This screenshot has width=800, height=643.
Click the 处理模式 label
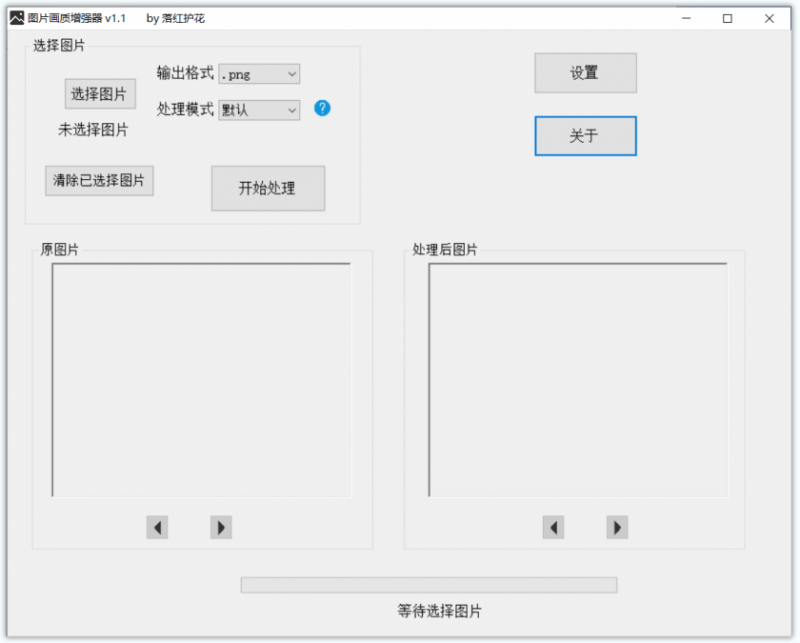(185, 109)
